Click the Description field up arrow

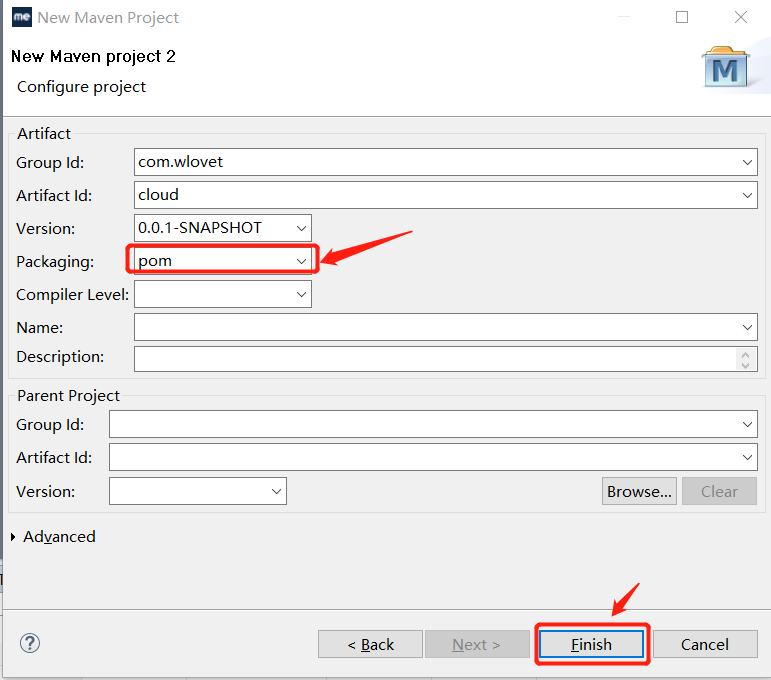click(745, 355)
